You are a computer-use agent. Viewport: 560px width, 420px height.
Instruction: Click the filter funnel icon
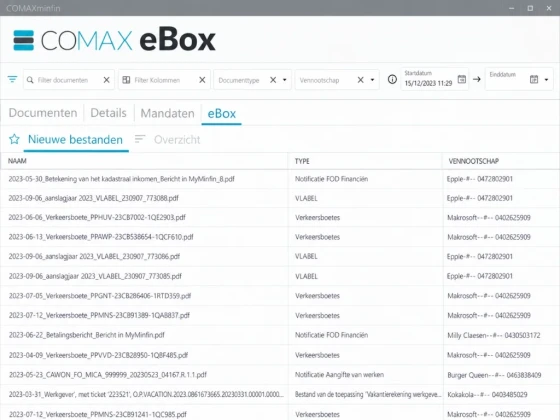coord(12,79)
